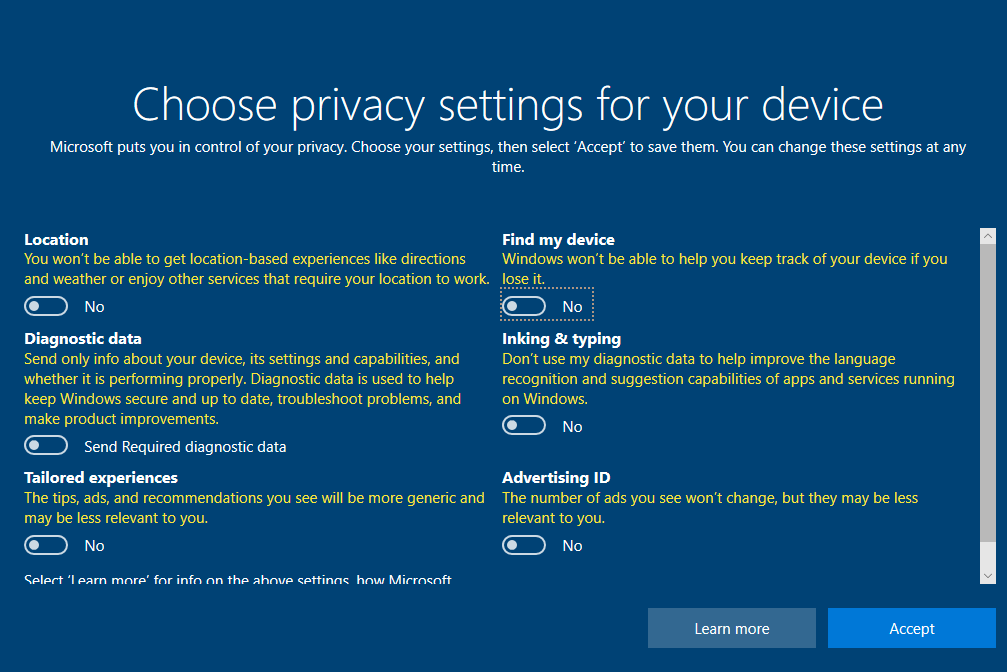The height and width of the screenshot is (672, 1007).
Task: Click the Location heading
Action: pos(56,240)
